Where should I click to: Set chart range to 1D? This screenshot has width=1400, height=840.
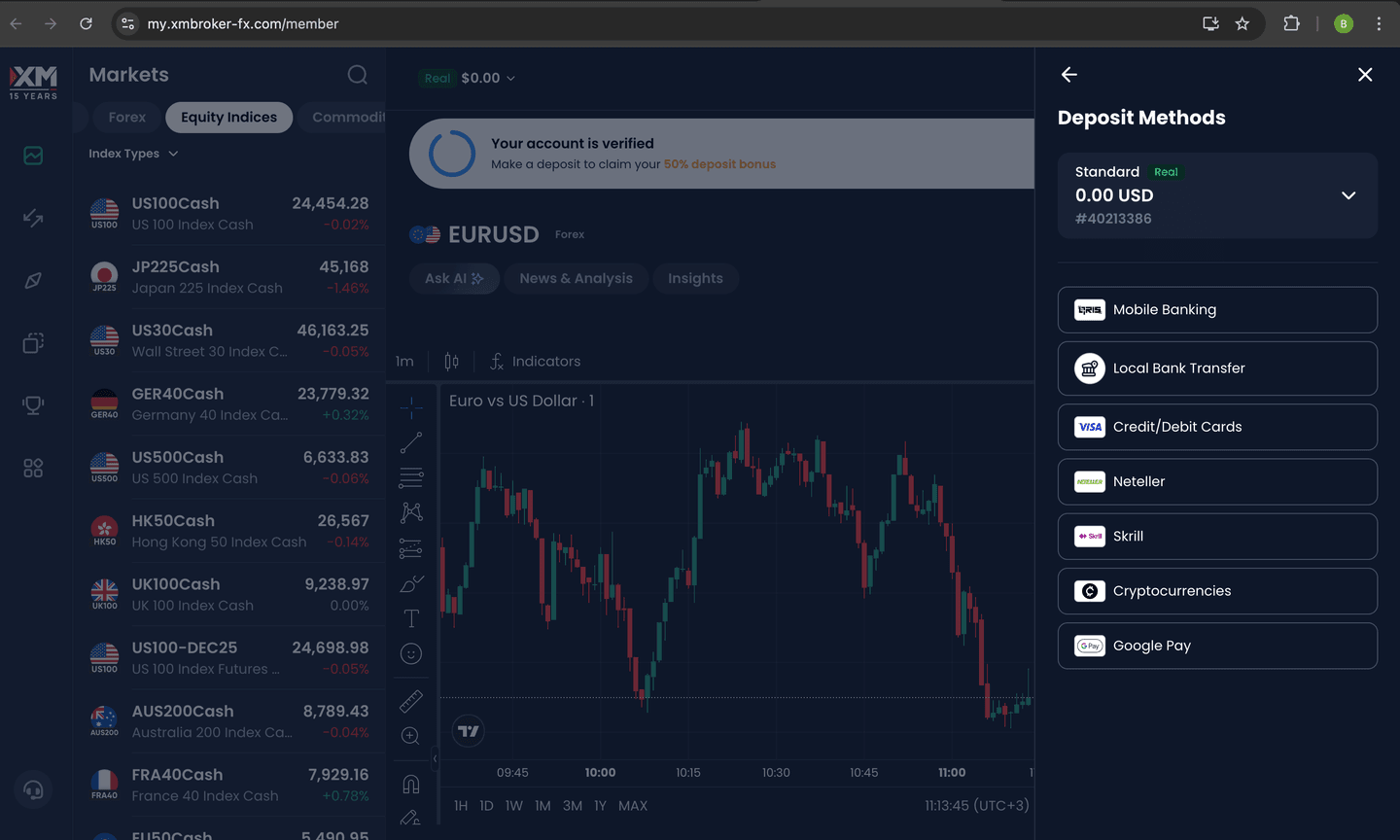pos(486,806)
